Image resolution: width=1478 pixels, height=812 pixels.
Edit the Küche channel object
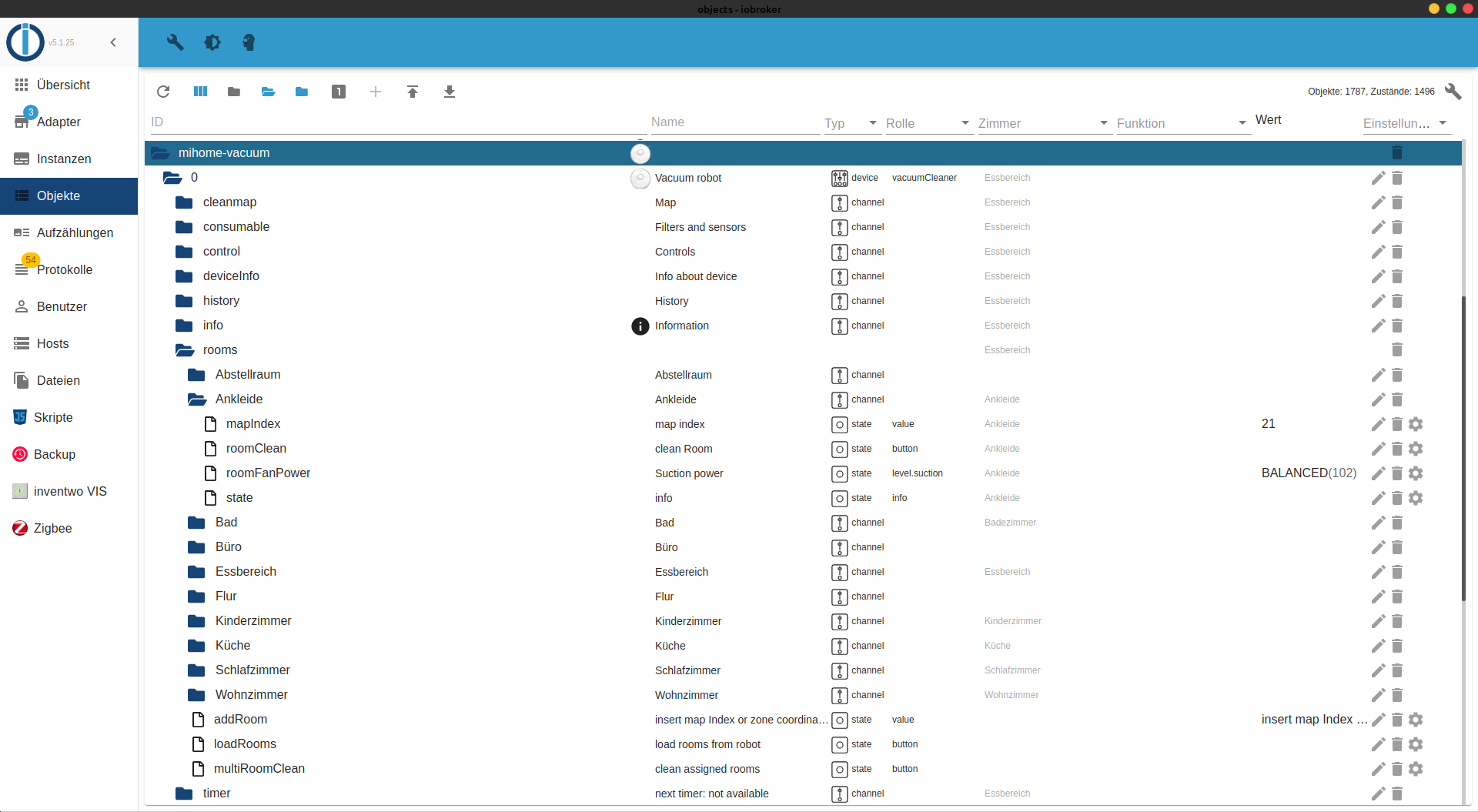[x=1378, y=646]
